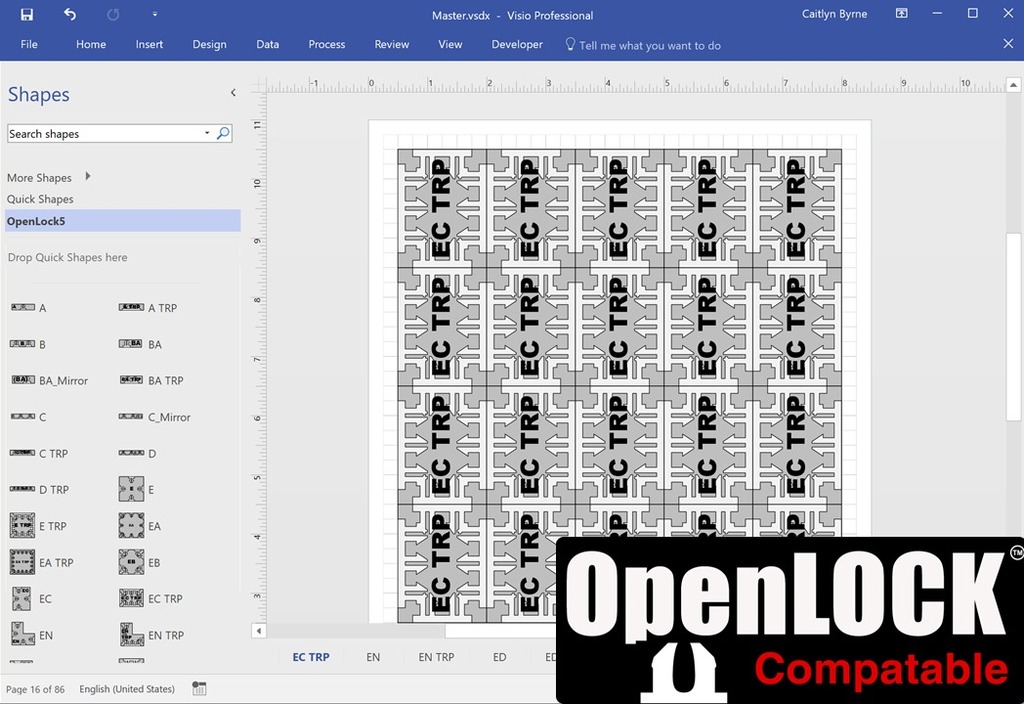This screenshot has width=1024, height=704.
Task: Select the A master shape
Action: (x=28, y=308)
